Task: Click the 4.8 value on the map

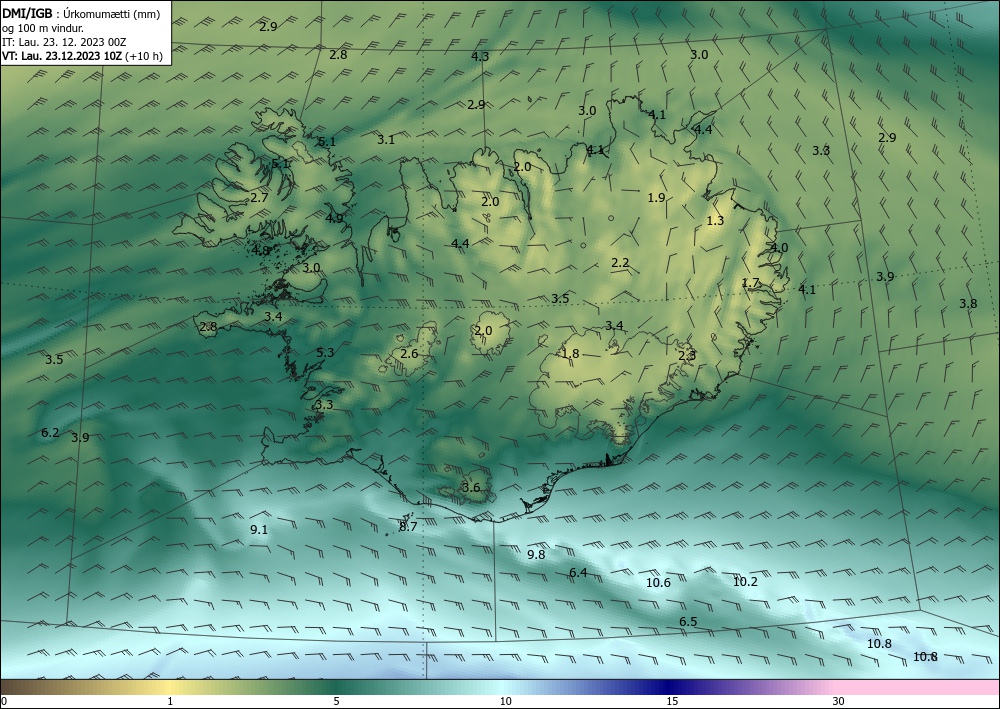Action: [x=260, y=251]
